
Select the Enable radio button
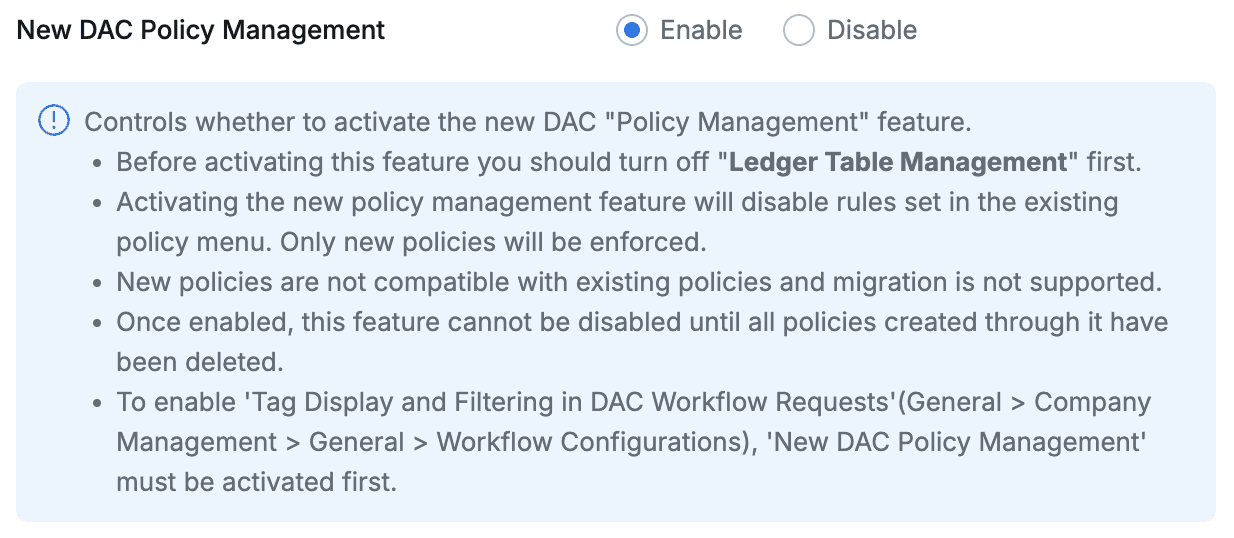pos(631,30)
